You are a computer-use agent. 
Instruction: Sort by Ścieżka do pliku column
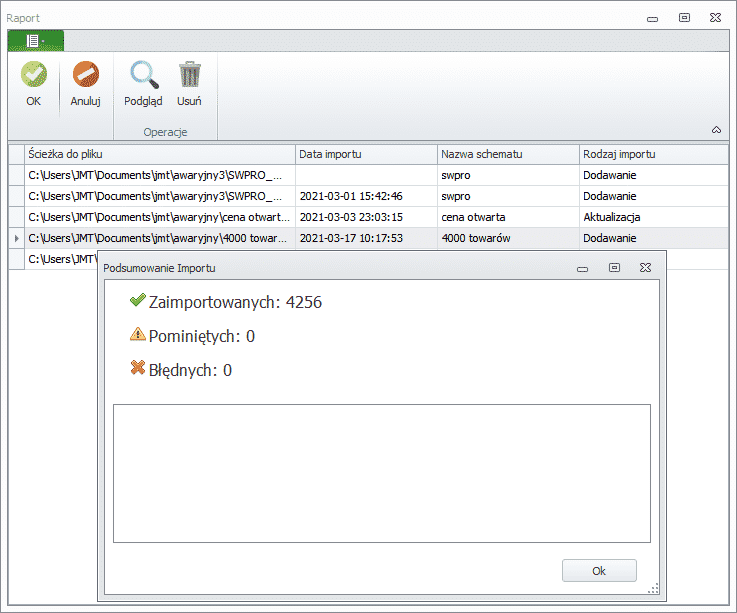point(160,154)
